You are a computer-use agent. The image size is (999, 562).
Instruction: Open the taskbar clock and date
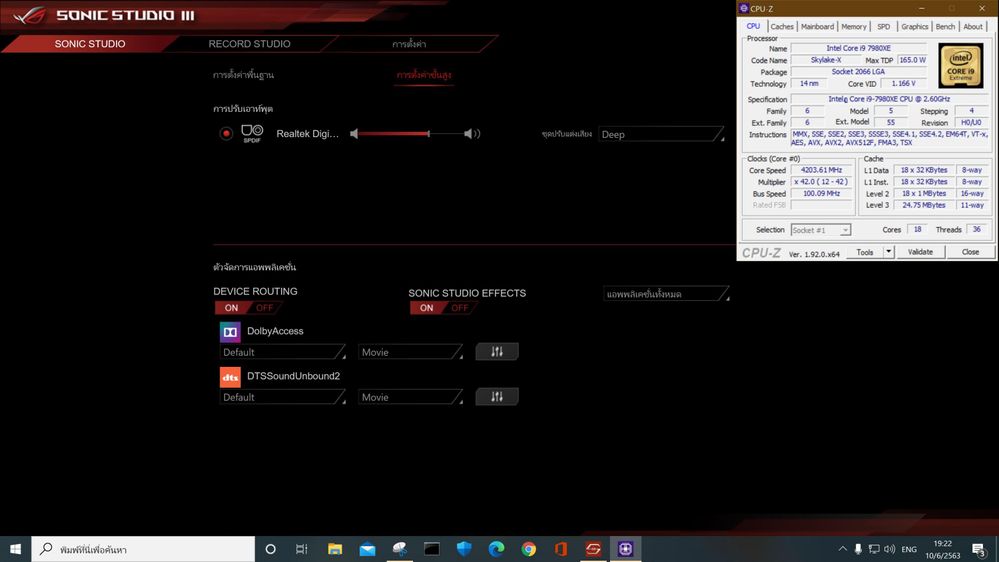click(943, 549)
